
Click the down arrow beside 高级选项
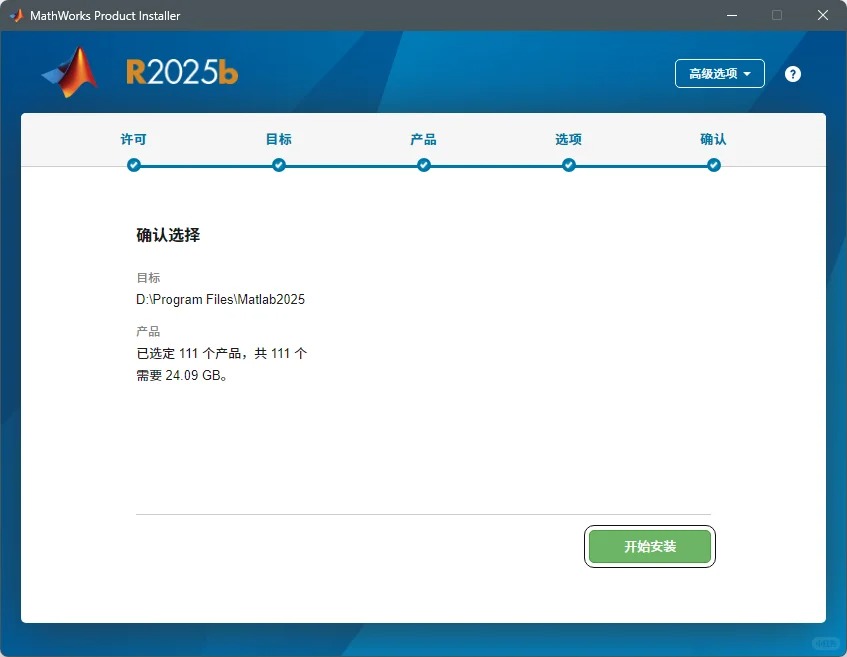coord(746,73)
